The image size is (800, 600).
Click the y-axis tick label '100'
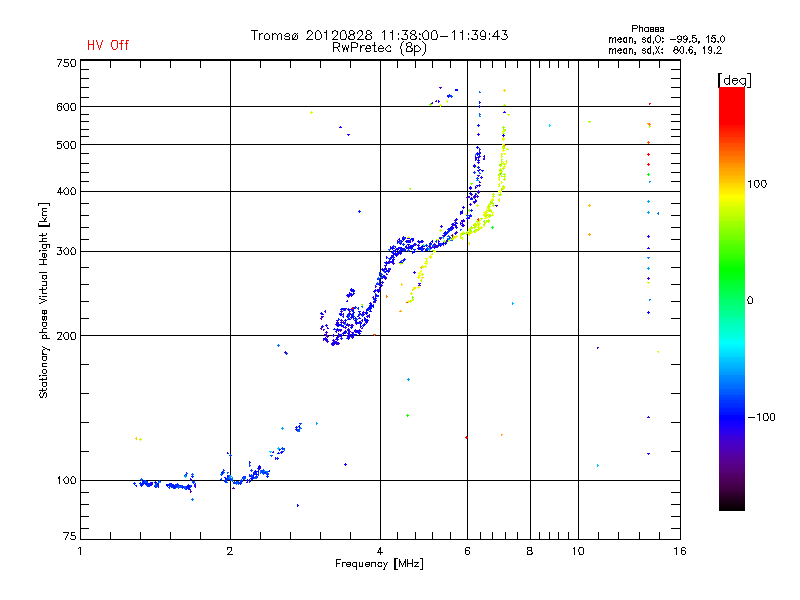tap(66, 480)
